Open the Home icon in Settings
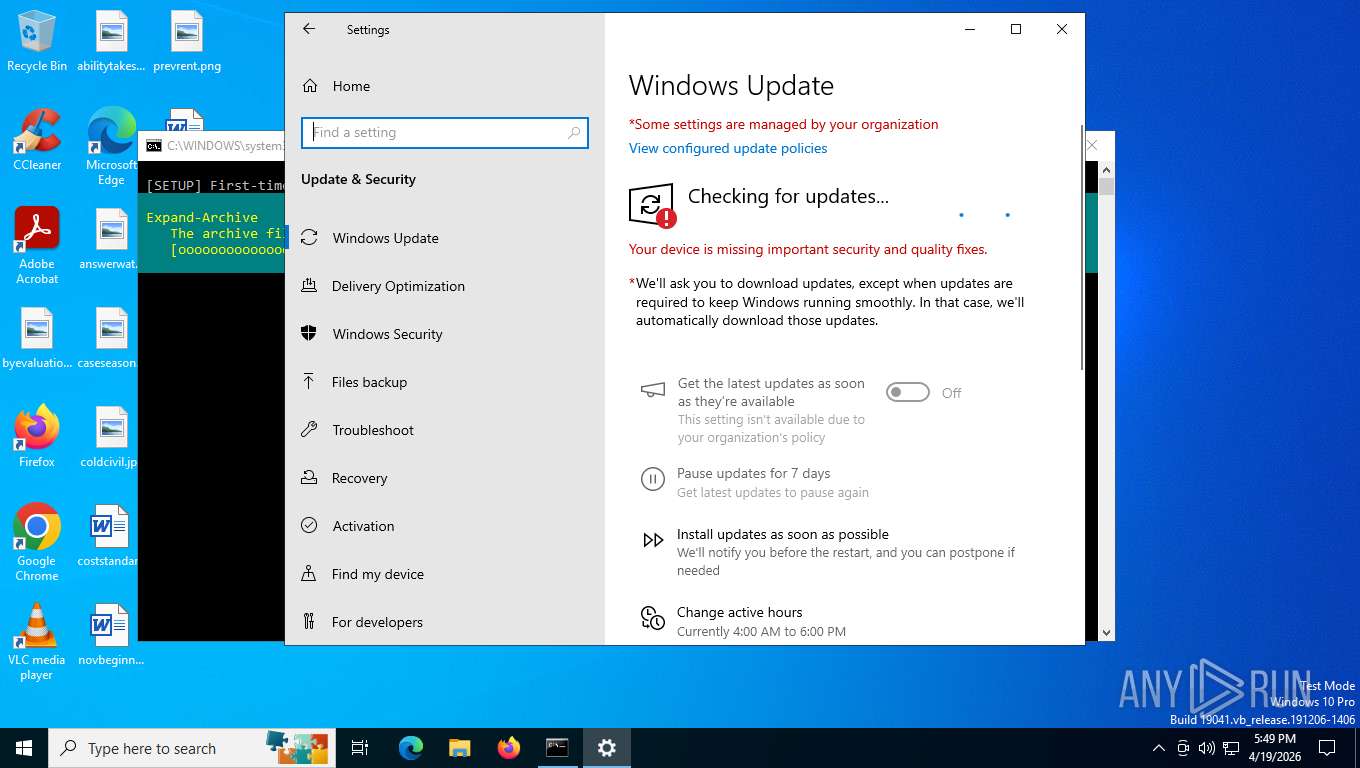This screenshot has height=768, width=1360. click(310, 86)
